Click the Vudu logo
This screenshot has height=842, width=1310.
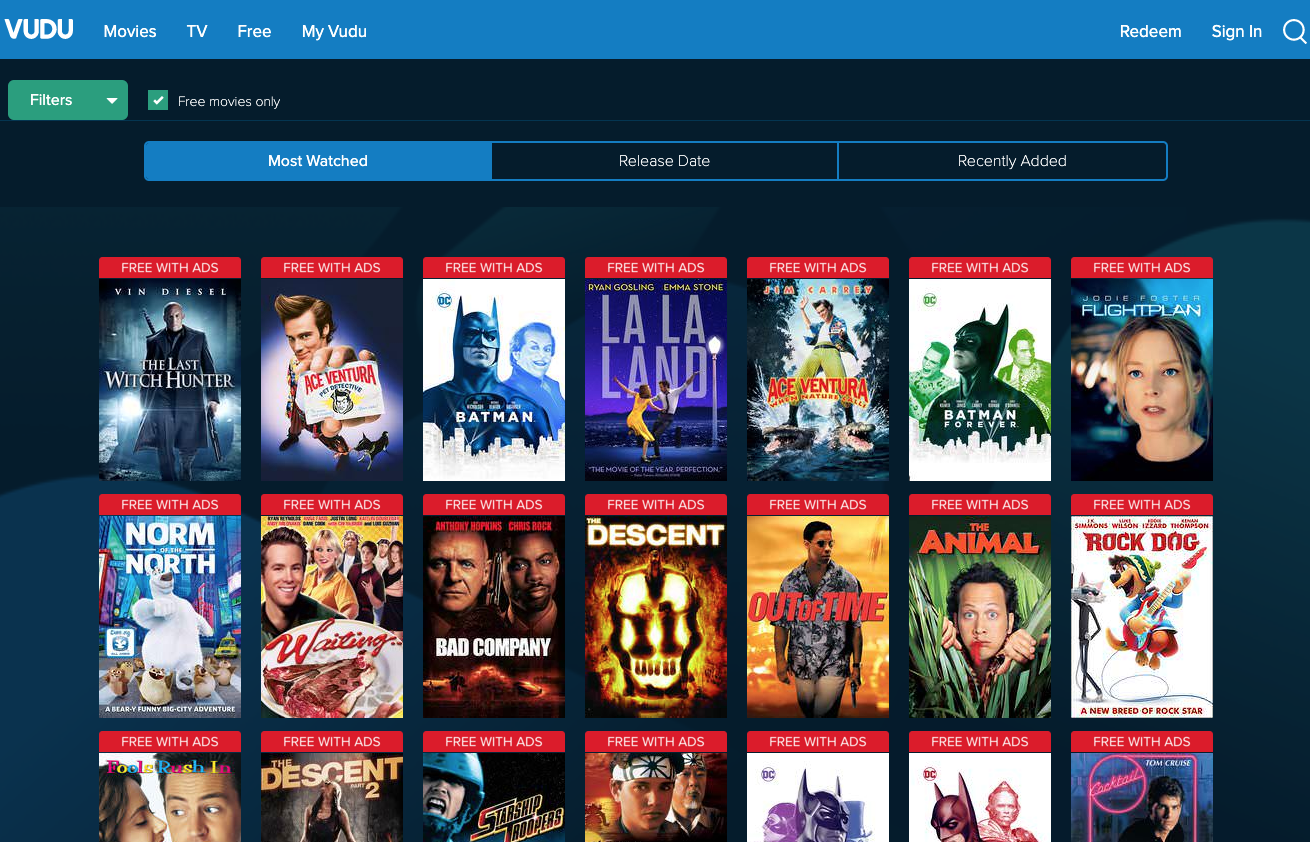39,29
